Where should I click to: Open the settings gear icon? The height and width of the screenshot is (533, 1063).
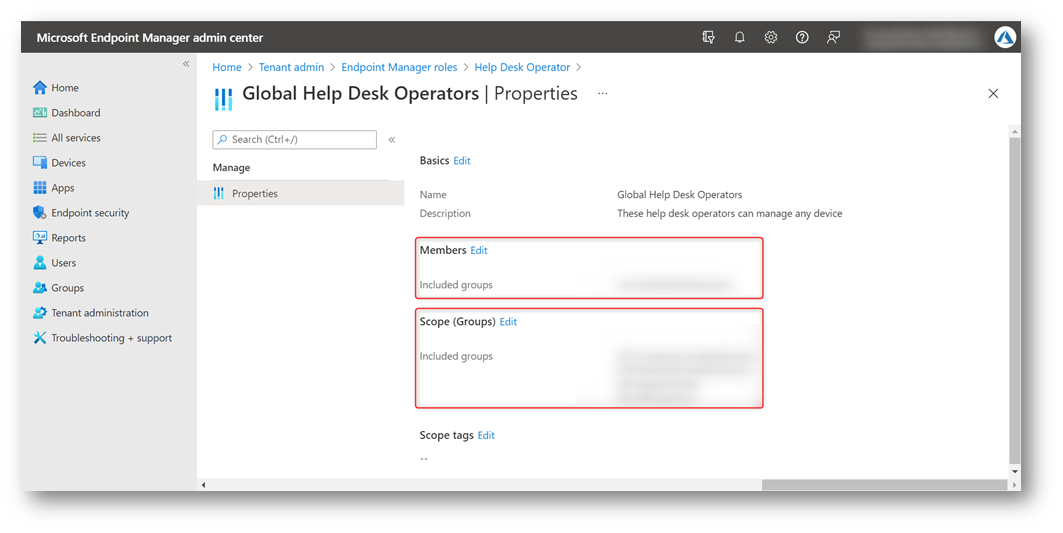[770, 37]
